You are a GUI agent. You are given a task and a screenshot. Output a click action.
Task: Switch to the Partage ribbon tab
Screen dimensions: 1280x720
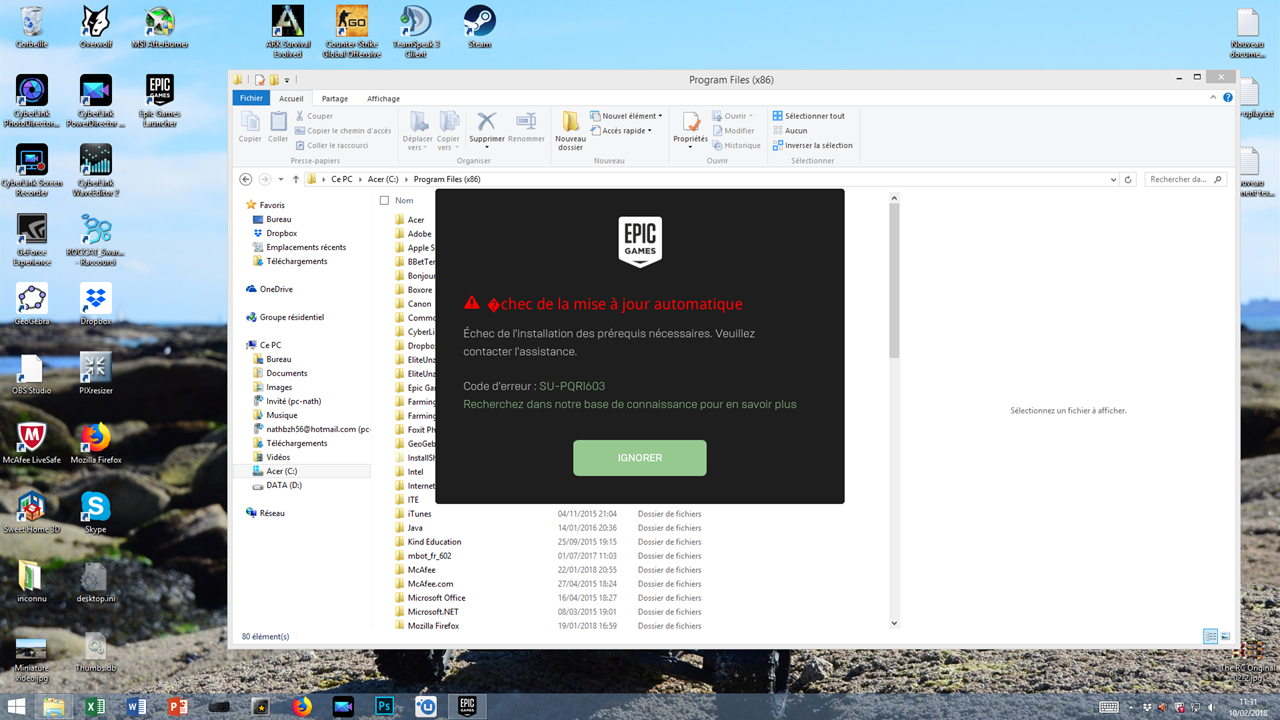pyautogui.click(x=335, y=98)
